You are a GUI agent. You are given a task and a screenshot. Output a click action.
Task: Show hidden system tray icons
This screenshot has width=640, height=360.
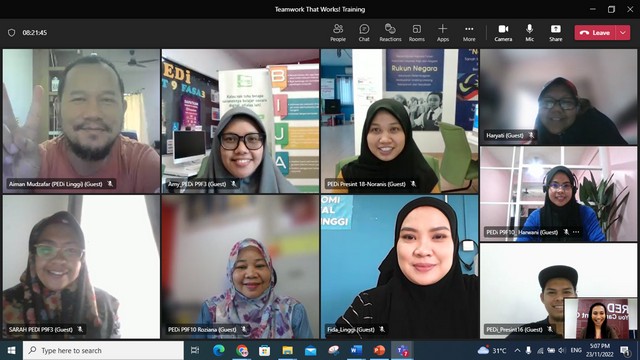tap(517, 350)
